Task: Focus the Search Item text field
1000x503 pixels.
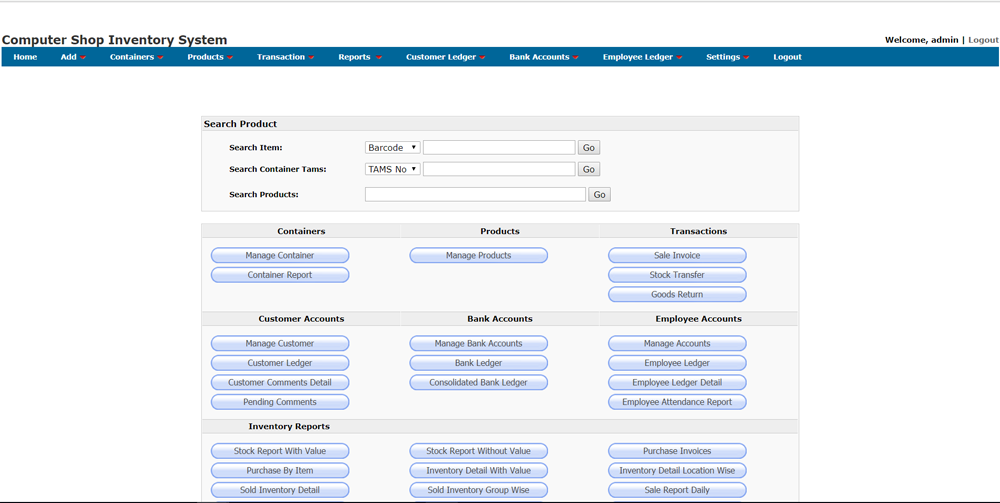Action: point(499,148)
